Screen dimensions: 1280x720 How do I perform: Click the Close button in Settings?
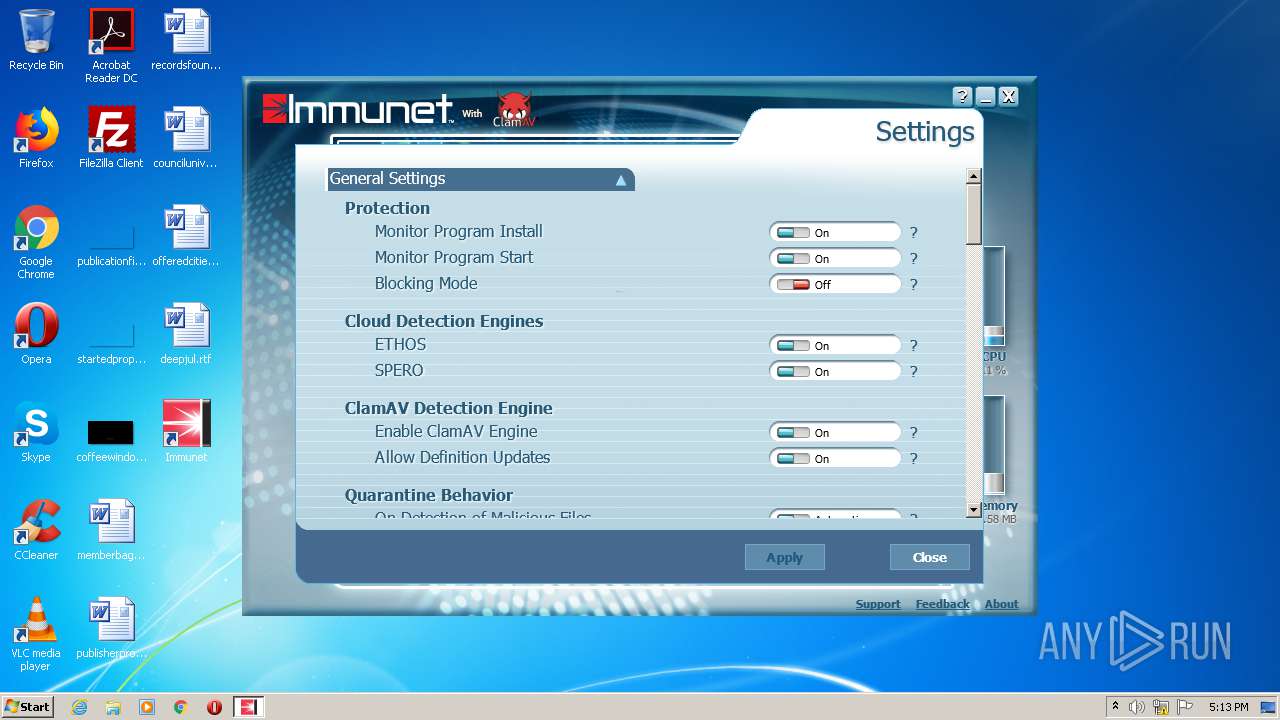click(x=929, y=557)
